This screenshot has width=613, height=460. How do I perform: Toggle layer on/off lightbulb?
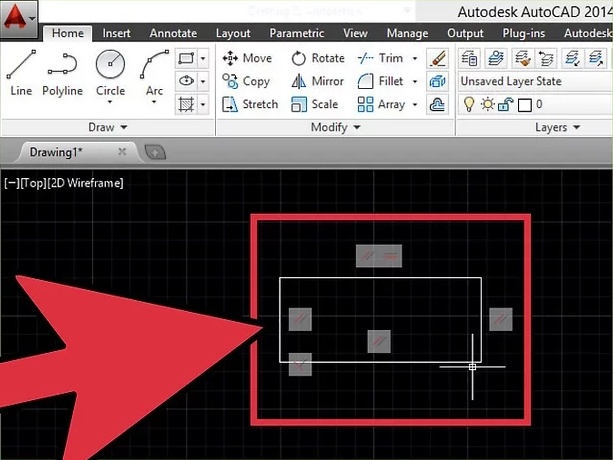click(x=469, y=104)
